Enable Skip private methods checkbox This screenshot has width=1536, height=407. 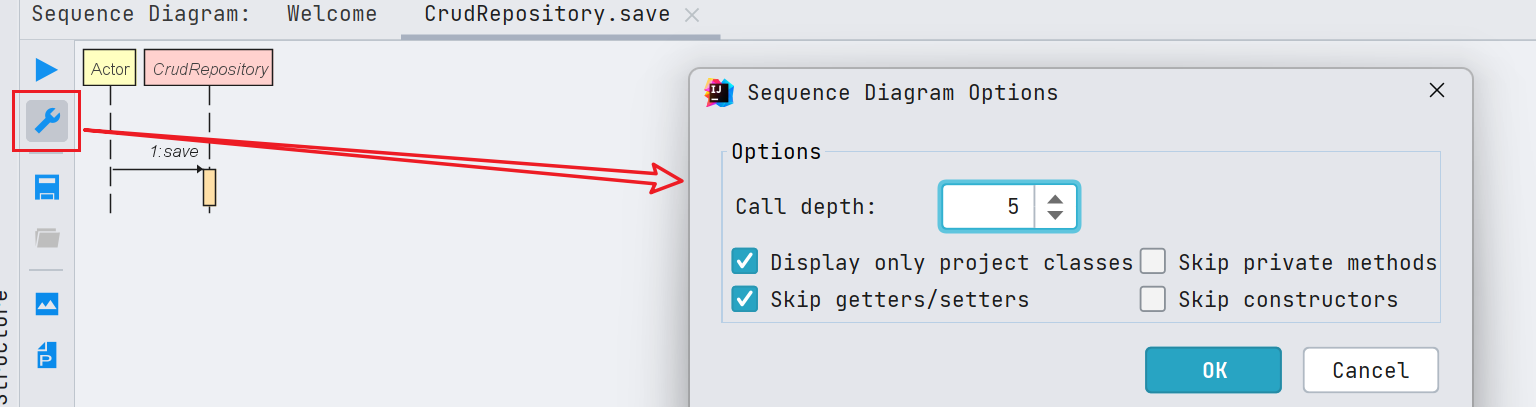1153,262
